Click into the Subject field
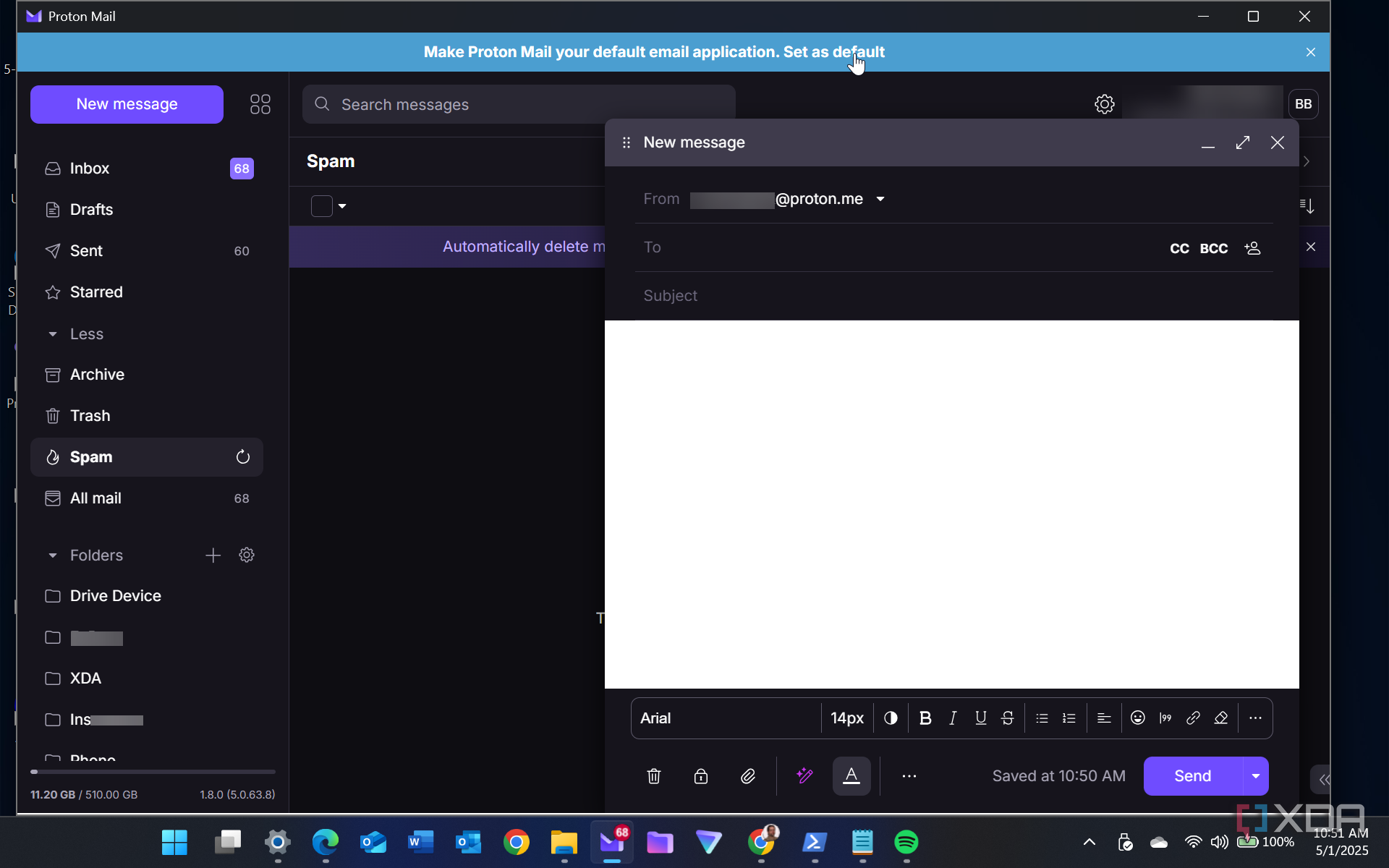1389x868 pixels. point(953,296)
